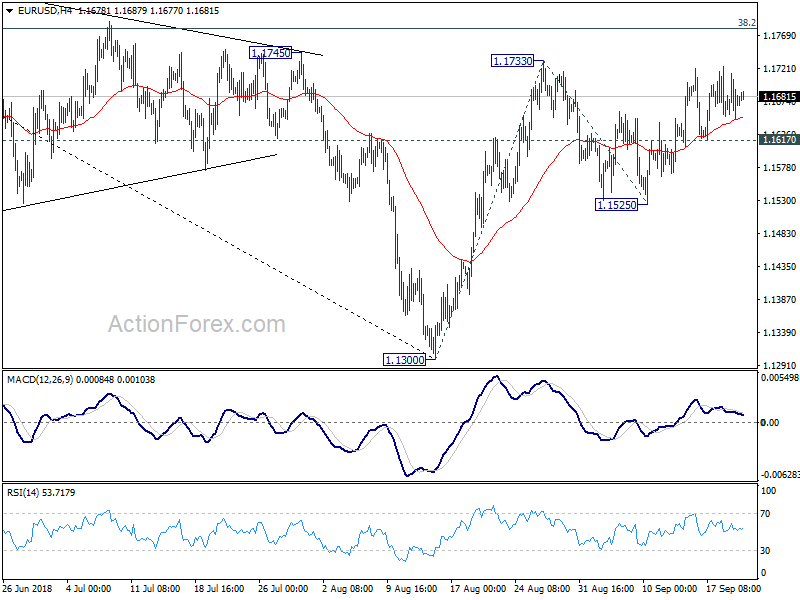Screen dimensions: 800x600
Task: Click the 26 Jul 00:00 time label
Action: (x=283, y=589)
